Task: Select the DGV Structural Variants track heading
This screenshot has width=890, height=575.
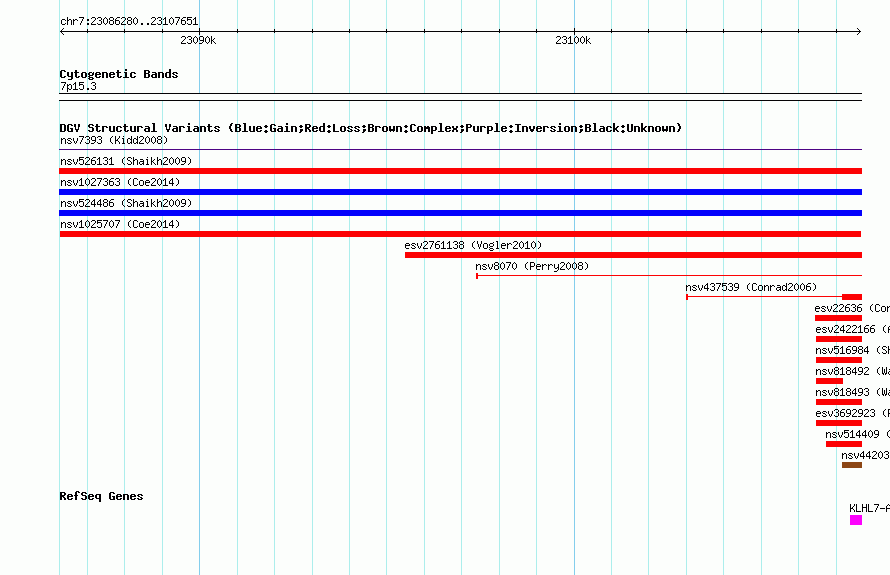Action: [370, 128]
